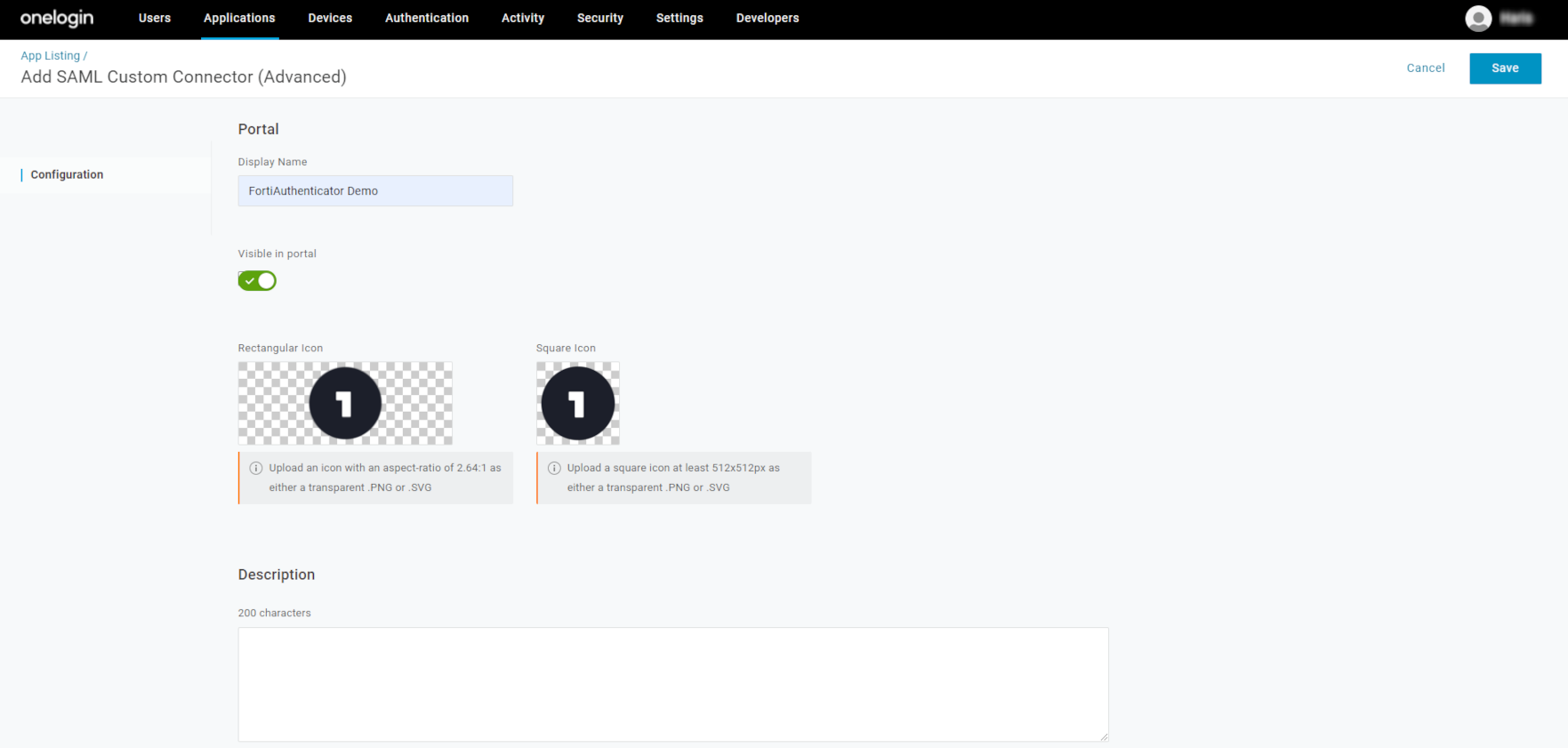
Task: Open the Devices menu
Action: pos(330,18)
